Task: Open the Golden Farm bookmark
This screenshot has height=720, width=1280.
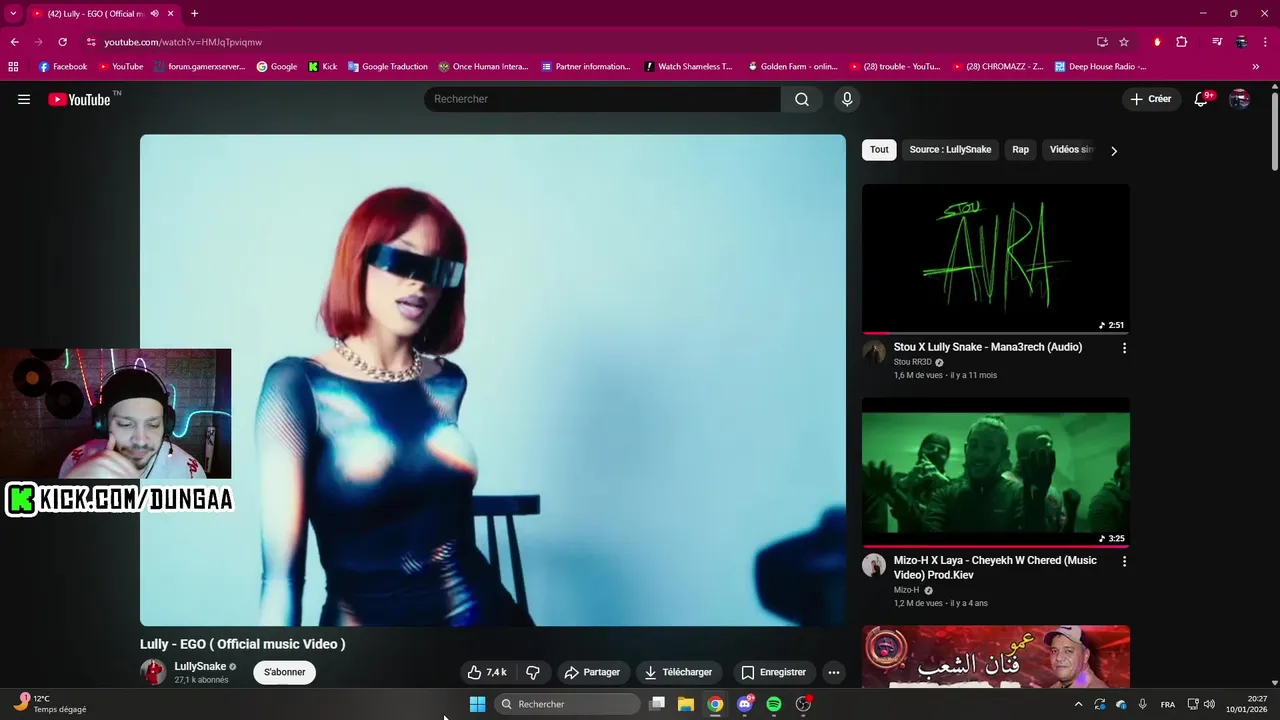Action: (x=792, y=67)
